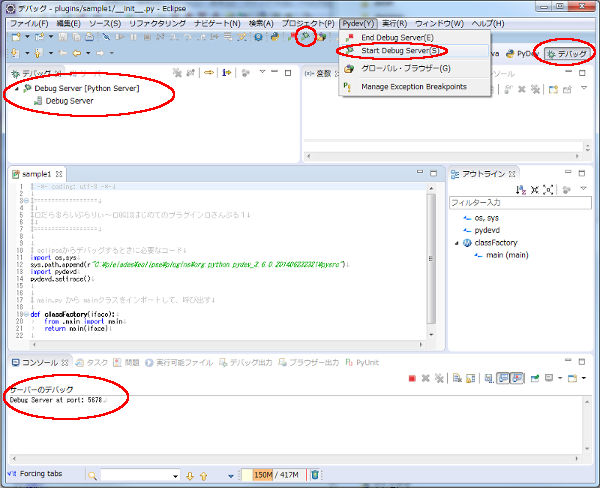Click the editor vertical scrollbar thumb
The width and height of the screenshot is (600, 488).
pos(431,259)
